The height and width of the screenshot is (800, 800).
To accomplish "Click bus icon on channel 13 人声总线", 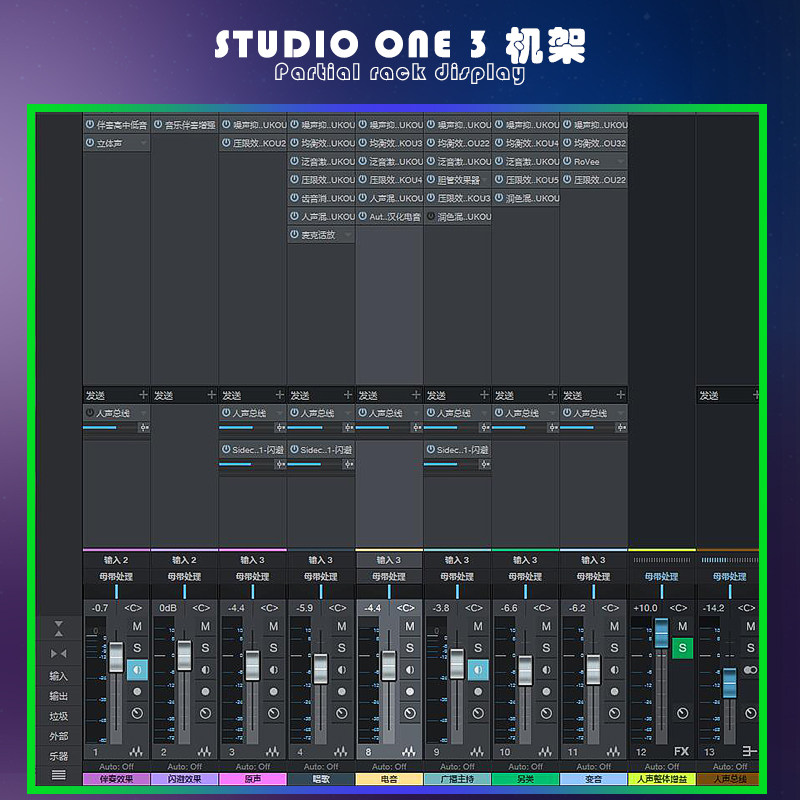I will (749, 752).
